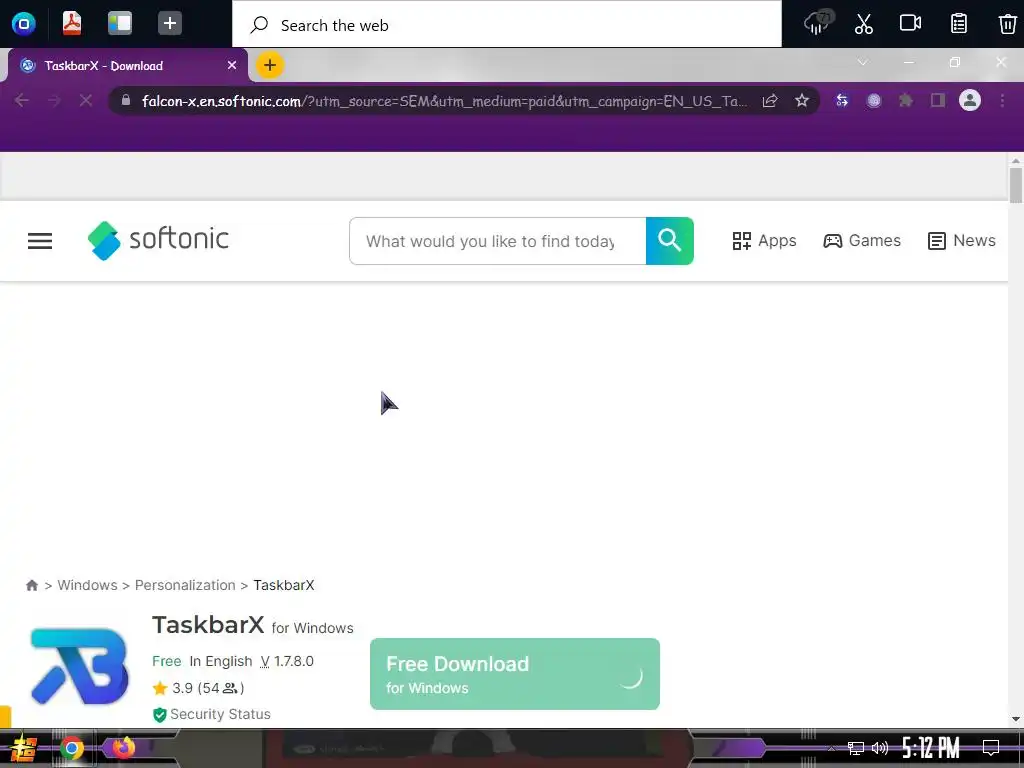Open the clipboard notes icon
Viewport: 1024px width, 768px height.
click(x=959, y=24)
